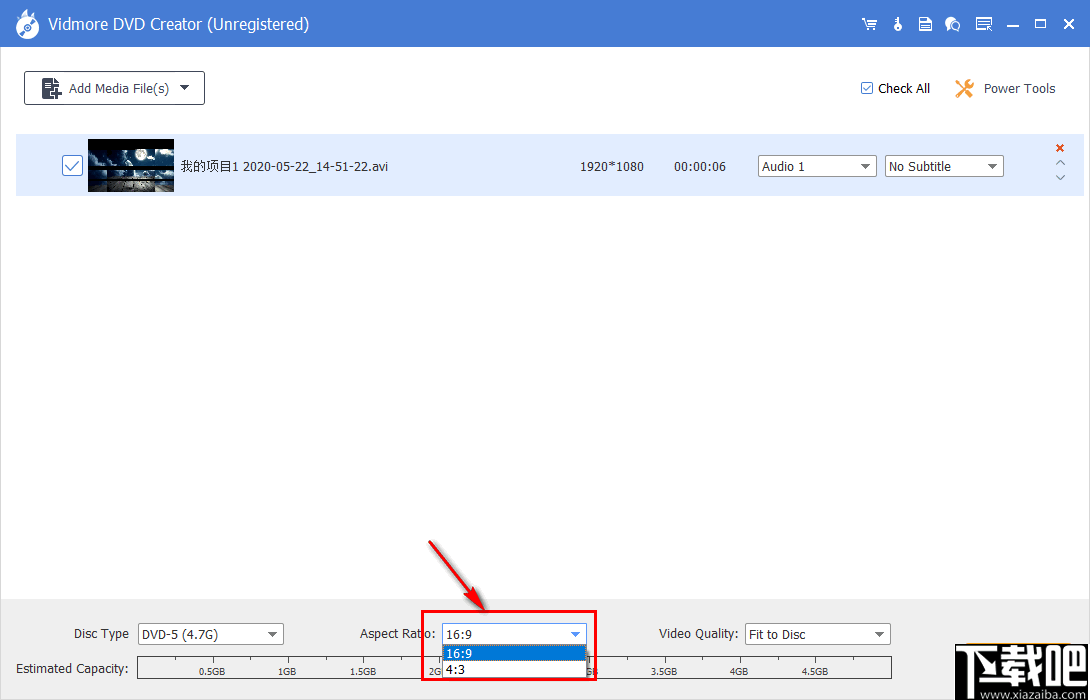
Task: Click the key icon to register
Action: [x=897, y=23]
